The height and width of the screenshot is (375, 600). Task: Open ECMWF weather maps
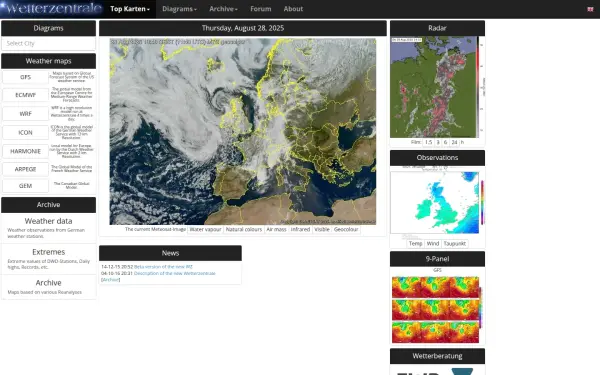coord(25,95)
